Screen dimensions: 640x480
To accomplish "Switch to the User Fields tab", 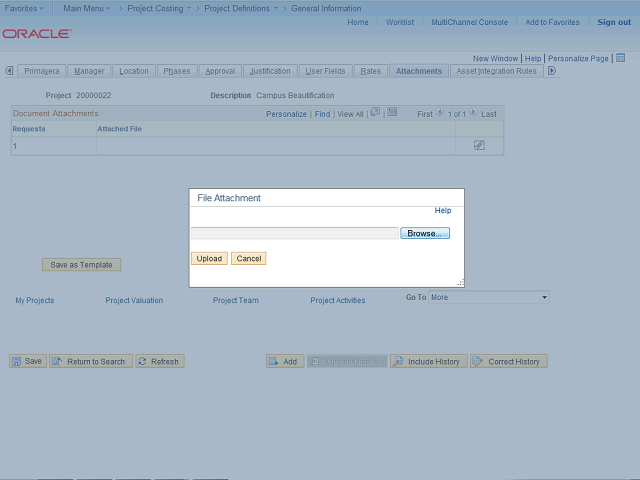I will coord(325,71).
